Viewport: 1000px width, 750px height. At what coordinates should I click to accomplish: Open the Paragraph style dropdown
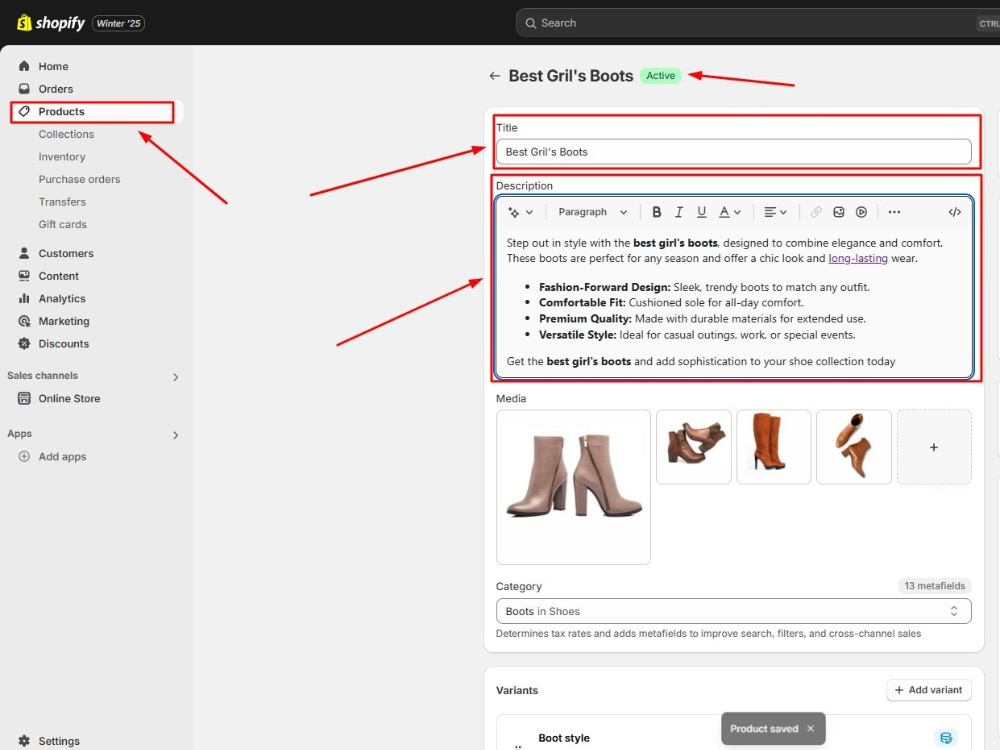coord(592,212)
